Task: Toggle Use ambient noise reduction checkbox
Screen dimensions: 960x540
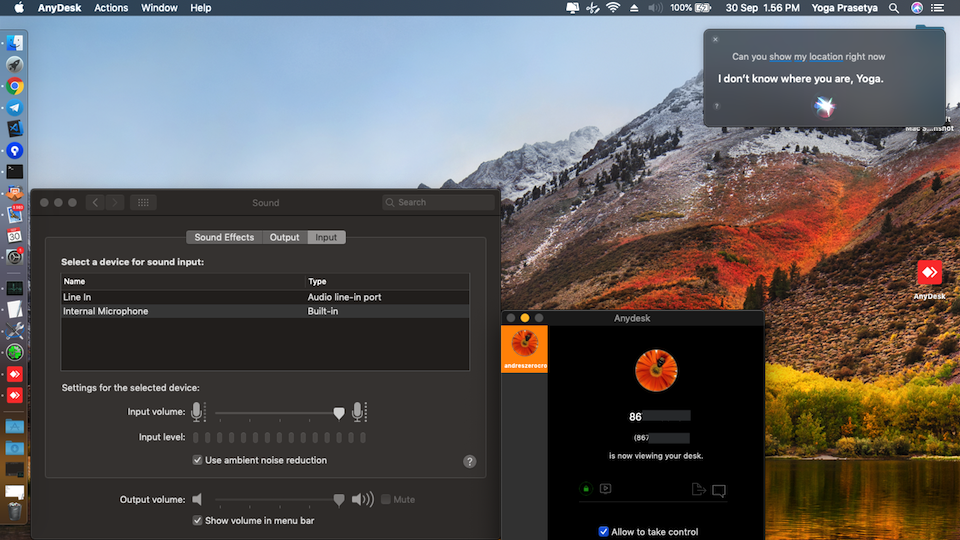Action: pos(197,460)
